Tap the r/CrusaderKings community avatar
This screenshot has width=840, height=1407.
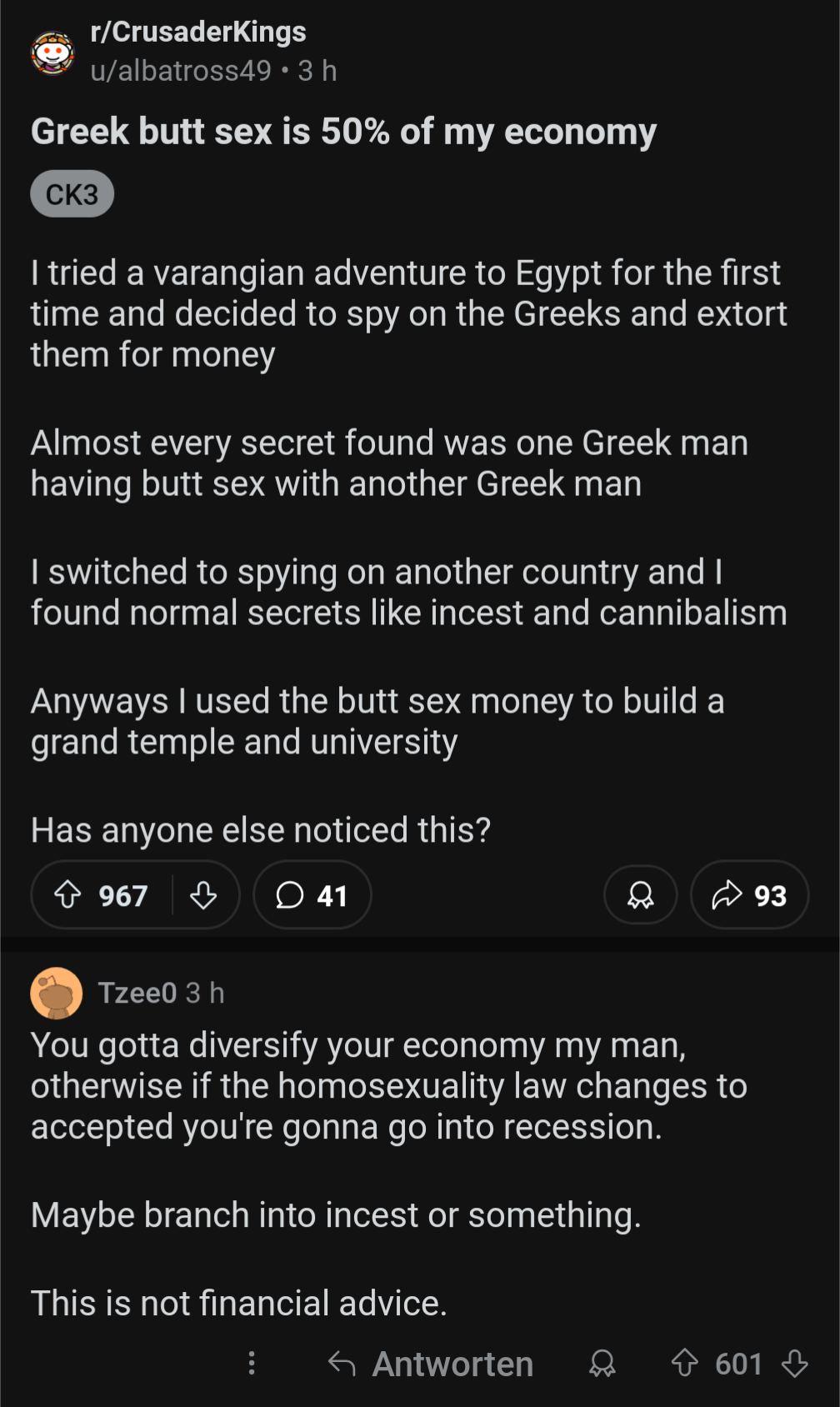tap(52, 53)
